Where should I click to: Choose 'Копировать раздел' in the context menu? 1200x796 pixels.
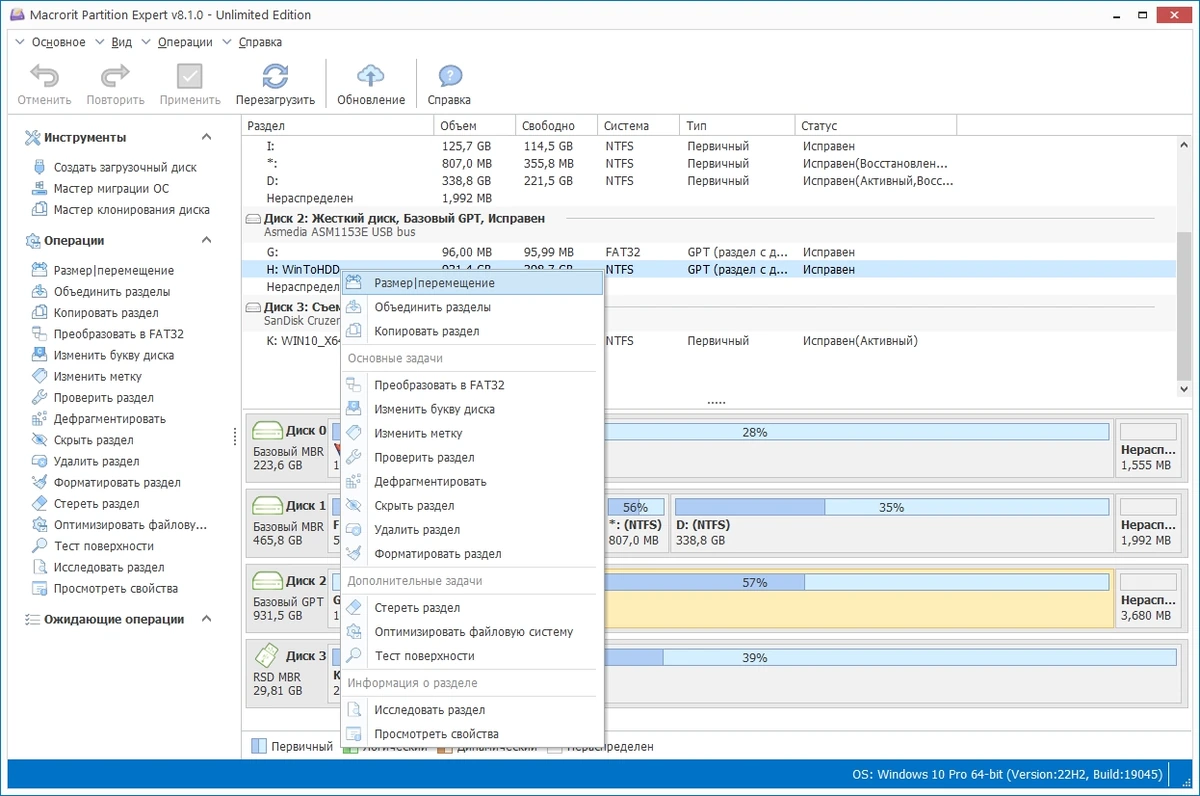click(x=472, y=331)
